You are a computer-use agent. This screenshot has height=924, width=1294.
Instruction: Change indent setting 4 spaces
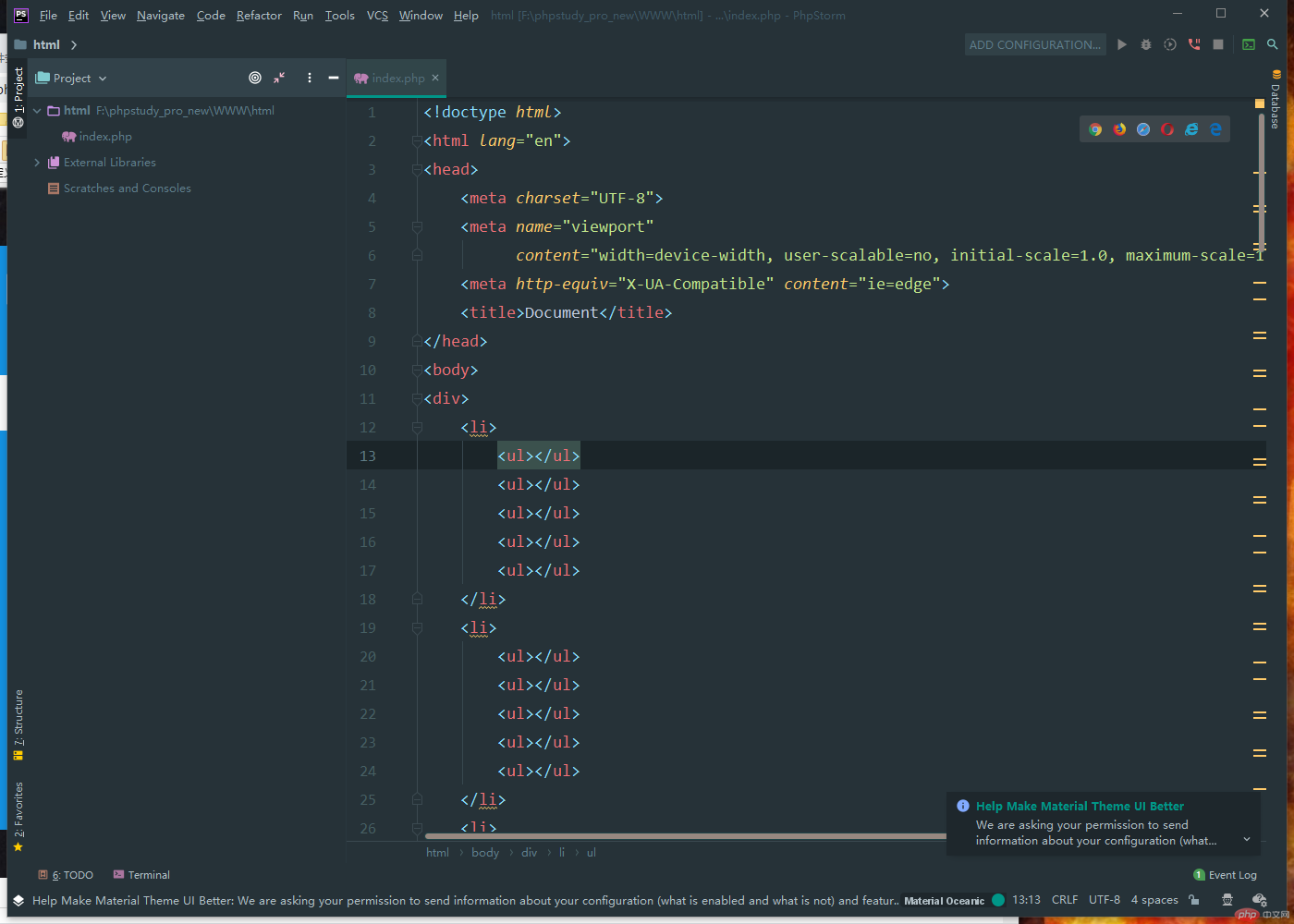[1154, 900]
